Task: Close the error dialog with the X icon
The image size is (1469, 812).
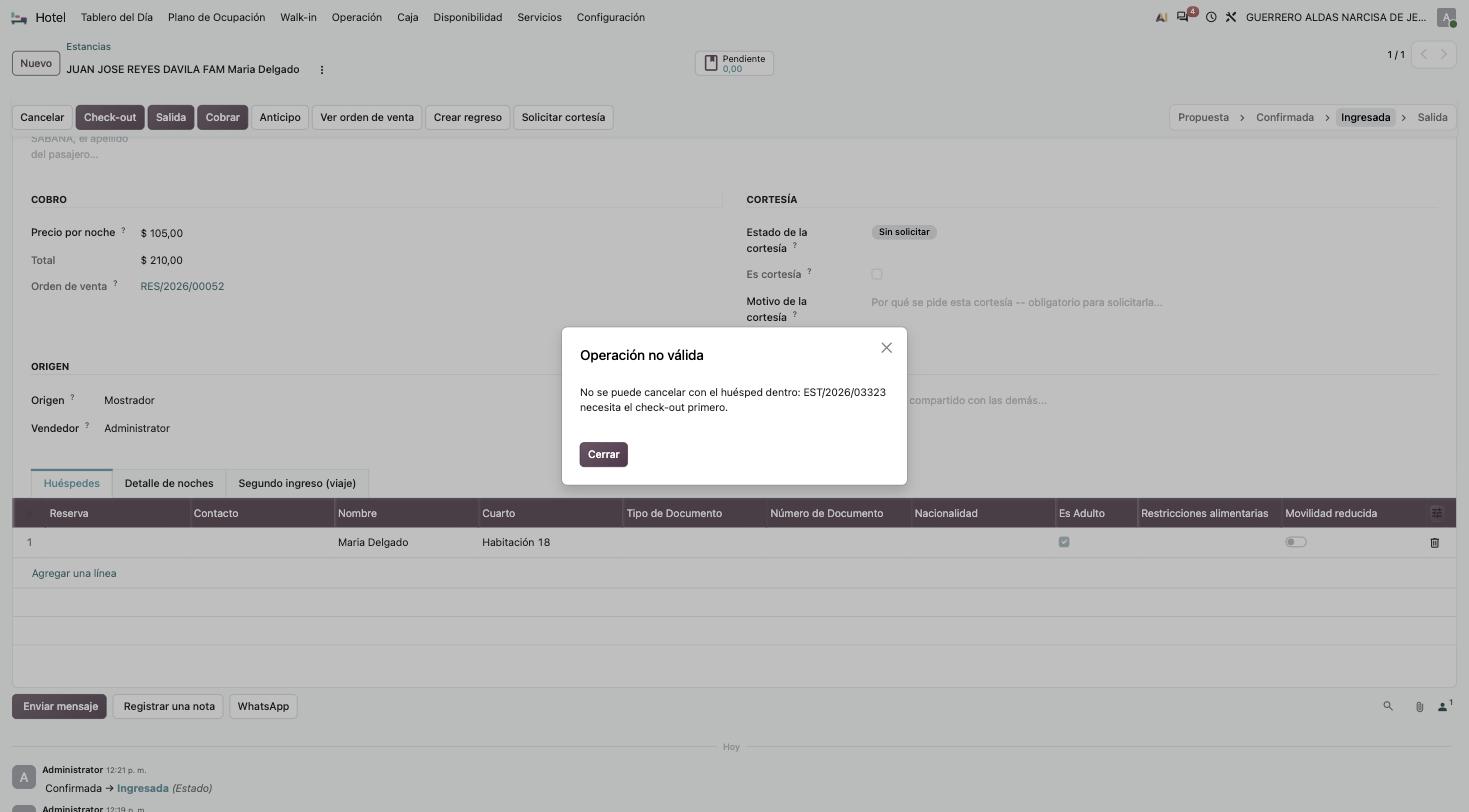Action: click(x=886, y=348)
